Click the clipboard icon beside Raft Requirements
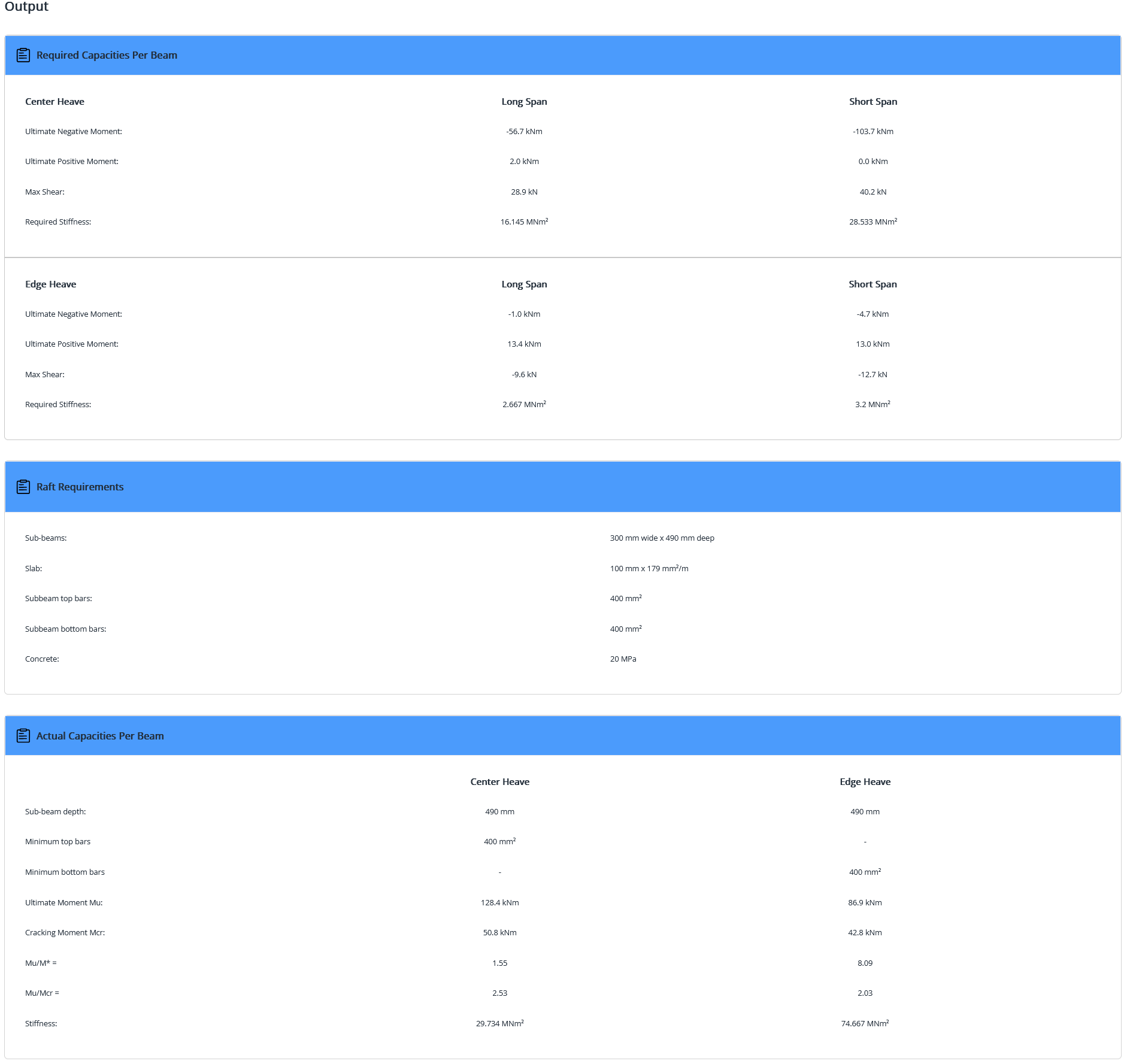The image size is (1127, 1064). [x=23, y=487]
